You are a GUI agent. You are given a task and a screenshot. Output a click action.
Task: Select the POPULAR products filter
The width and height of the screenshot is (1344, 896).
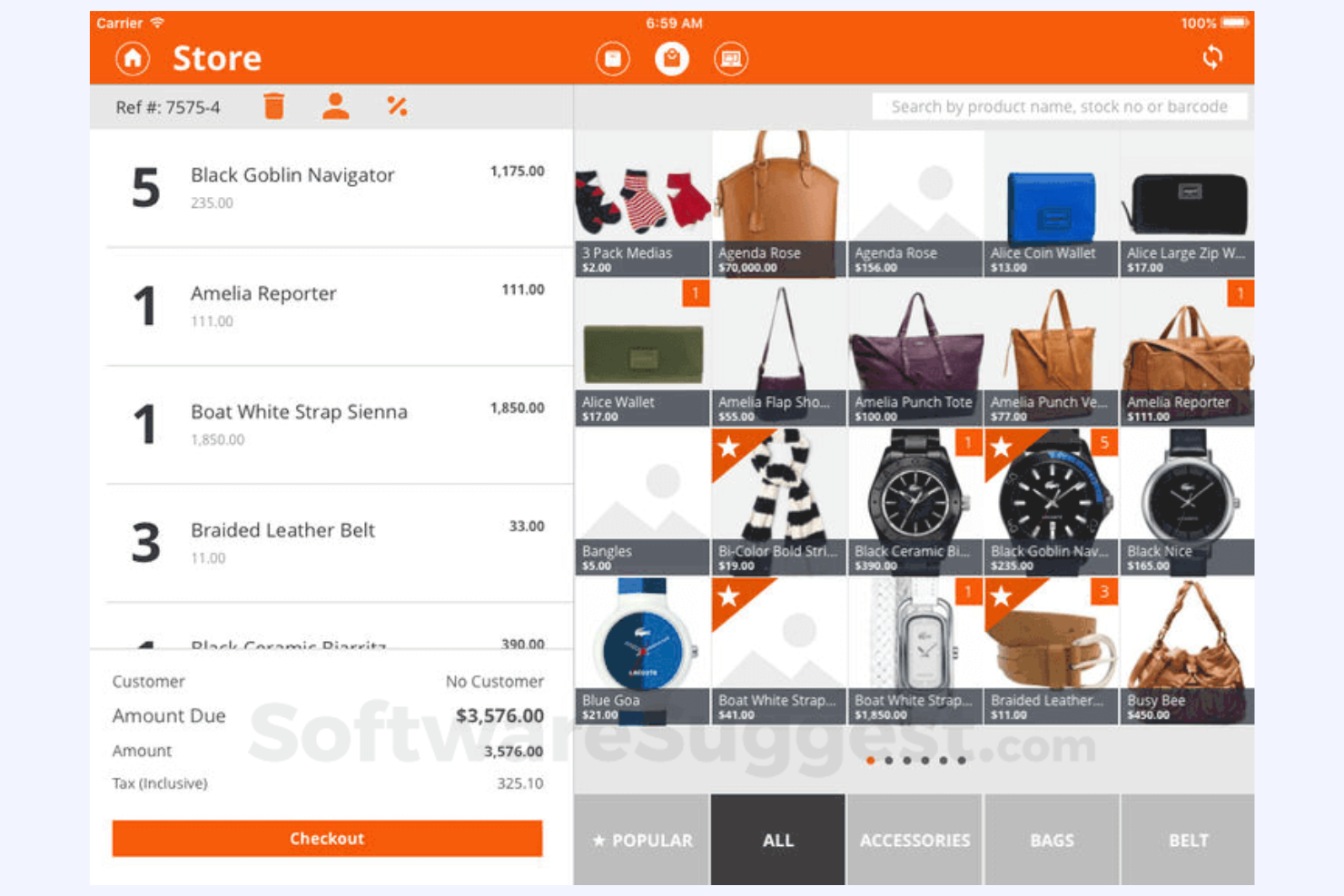tap(640, 839)
